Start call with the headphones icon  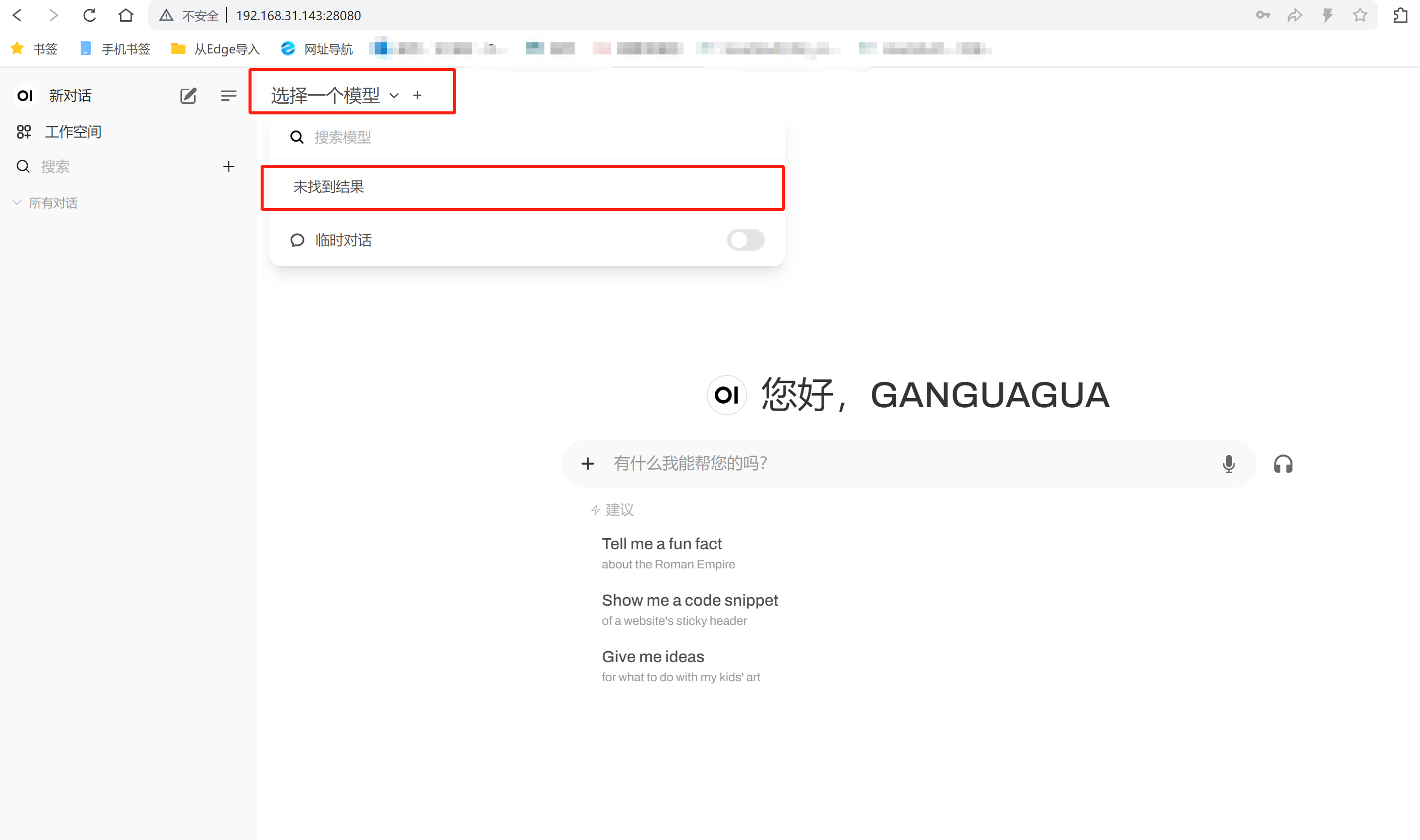1282,464
